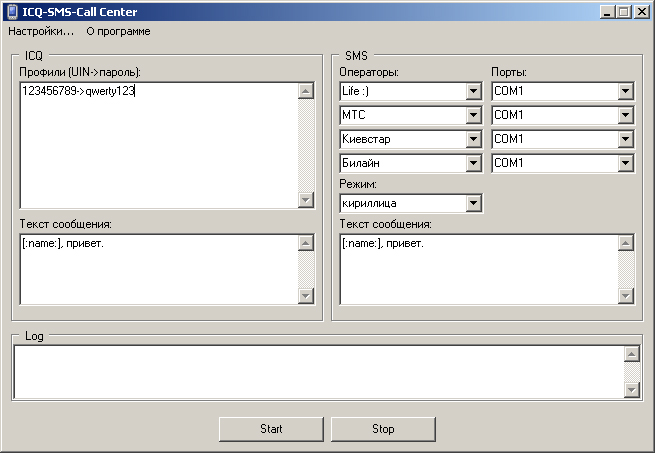Click the ICQ message scroll-down arrow

coord(306,296)
